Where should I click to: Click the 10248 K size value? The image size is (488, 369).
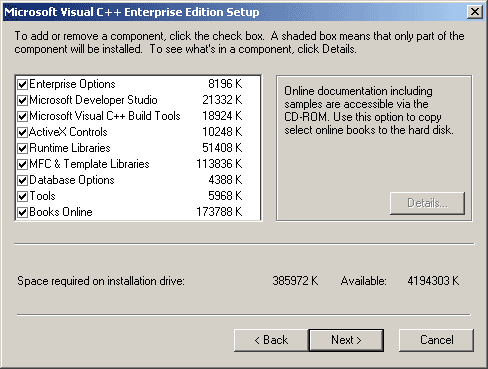[222, 132]
